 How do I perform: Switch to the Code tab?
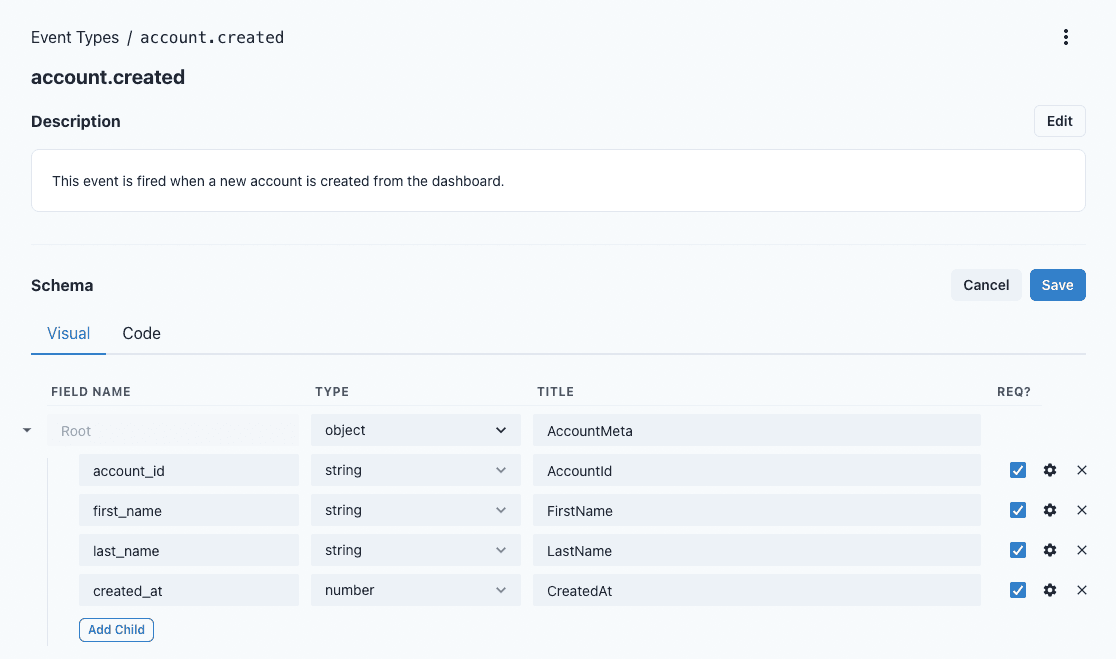pos(141,334)
